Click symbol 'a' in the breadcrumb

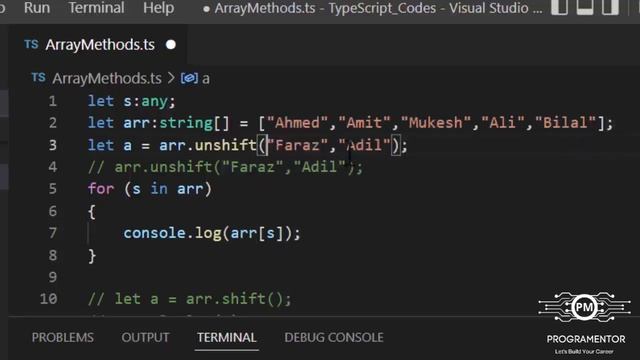[x=206, y=79]
